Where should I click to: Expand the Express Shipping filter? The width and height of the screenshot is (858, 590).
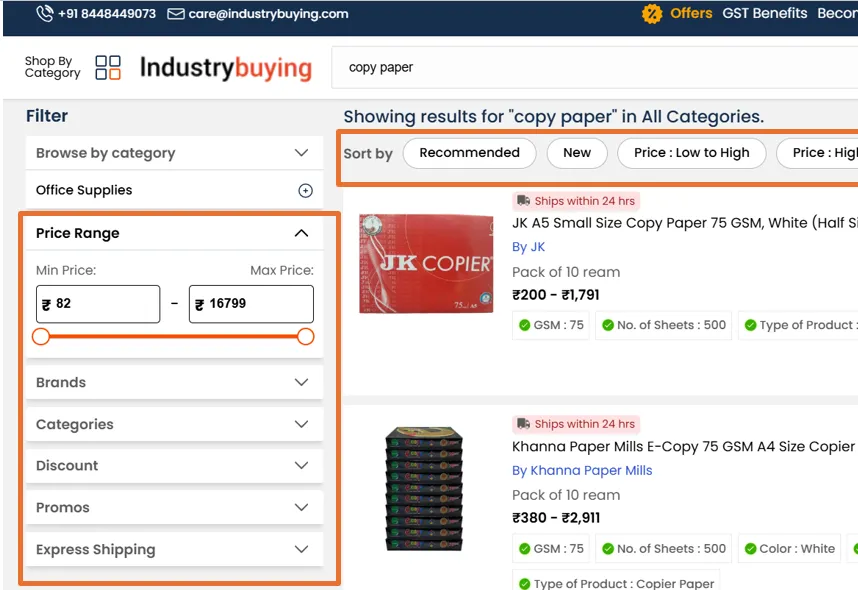point(173,550)
